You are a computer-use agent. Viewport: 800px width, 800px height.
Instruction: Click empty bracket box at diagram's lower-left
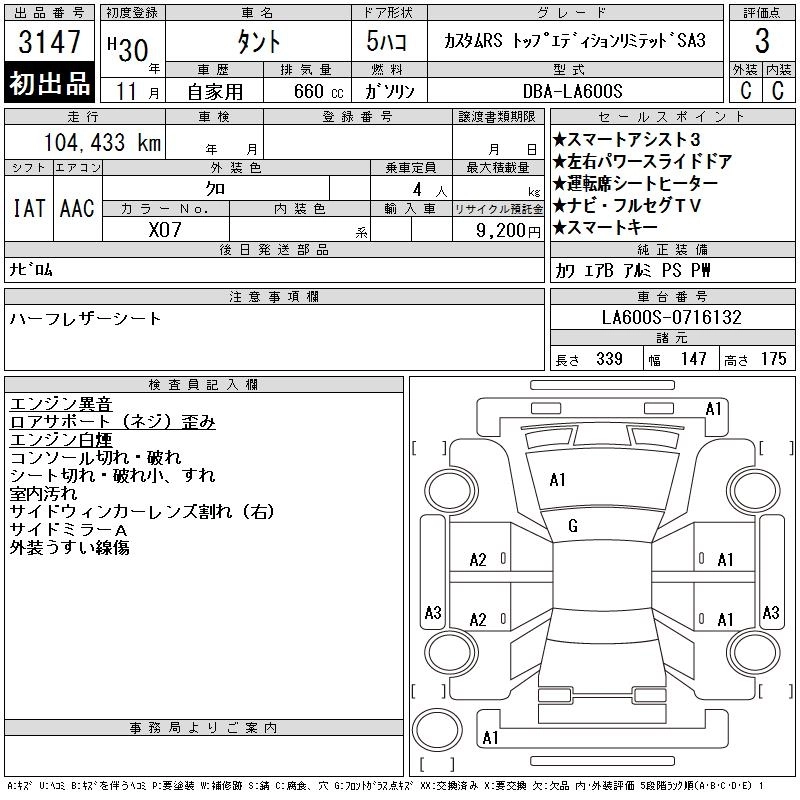click(428, 690)
